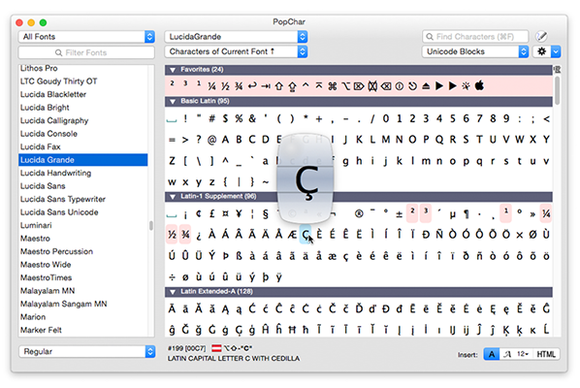Select Lucida Sans Unicode font
The image size is (580, 388).
click(x=83, y=212)
